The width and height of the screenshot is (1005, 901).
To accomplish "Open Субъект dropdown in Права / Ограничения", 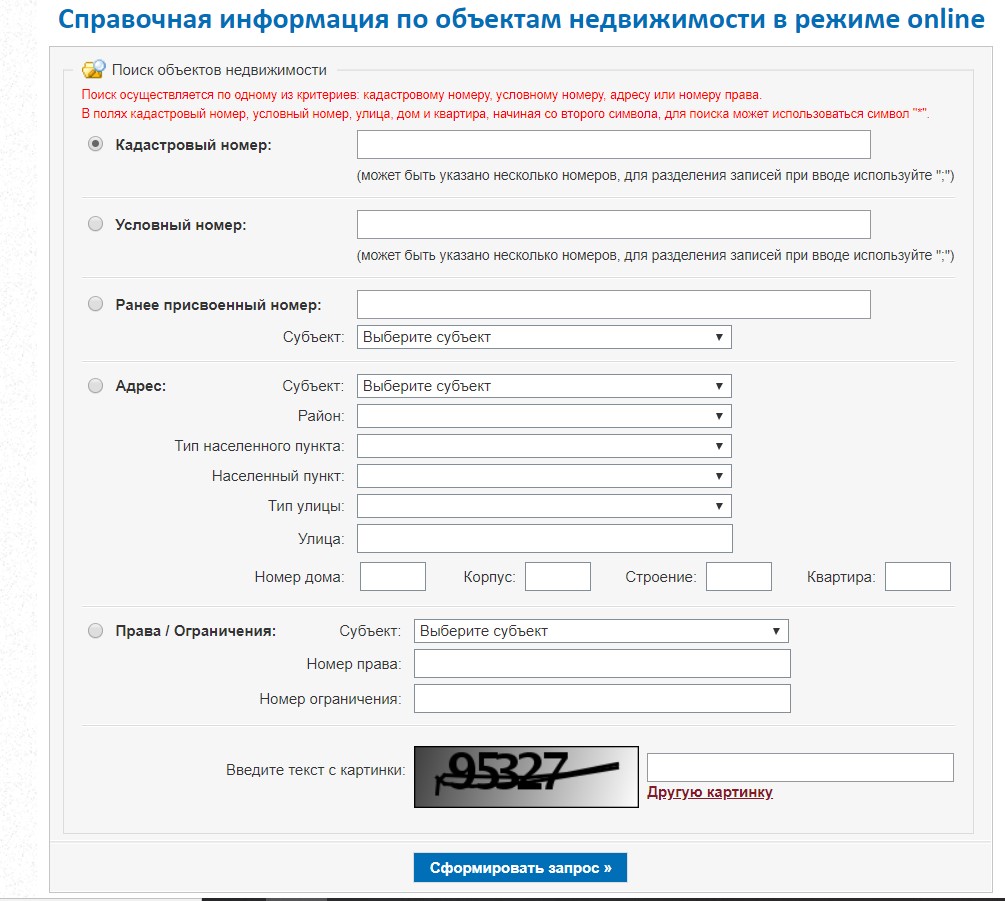I will (x=601, y=631).
